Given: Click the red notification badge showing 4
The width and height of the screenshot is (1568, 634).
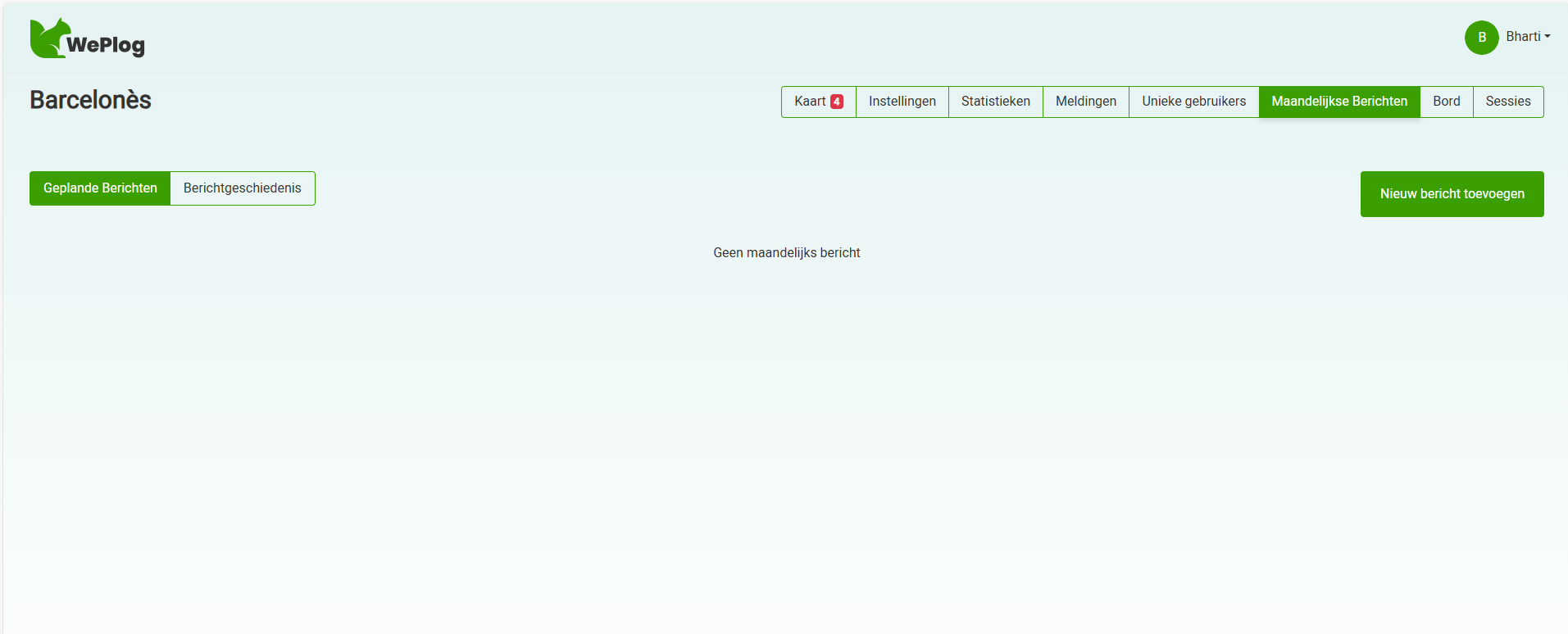Looking at the screenshot, I should point(837,102).
